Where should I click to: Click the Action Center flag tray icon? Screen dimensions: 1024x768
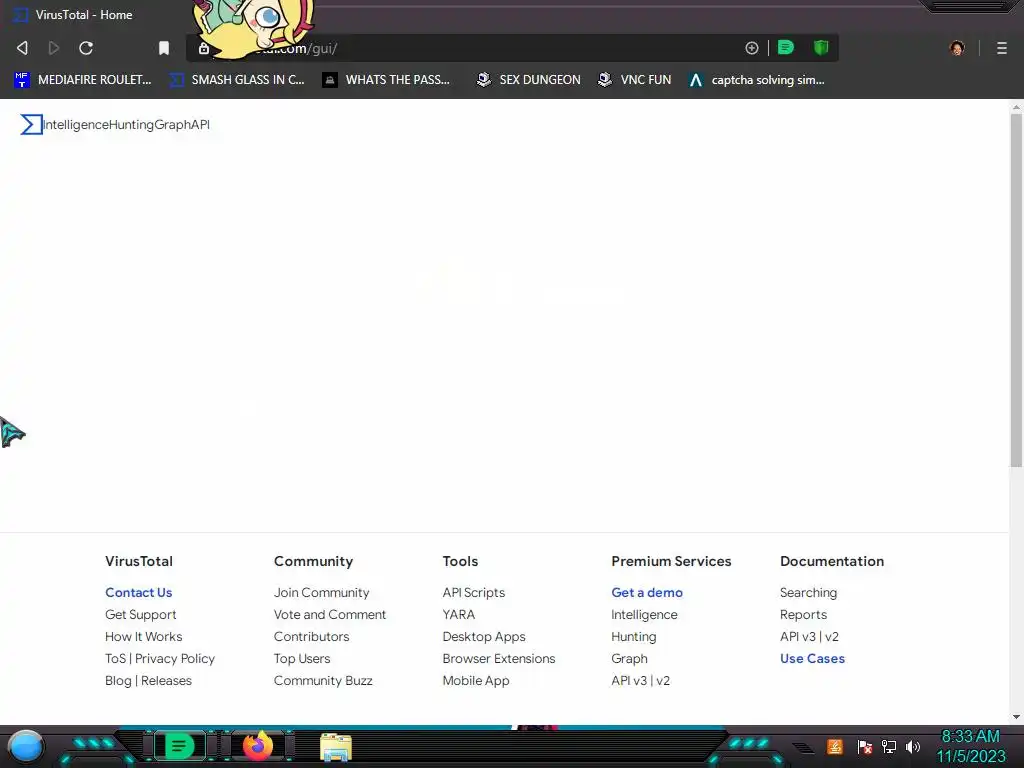coord(865,746)
